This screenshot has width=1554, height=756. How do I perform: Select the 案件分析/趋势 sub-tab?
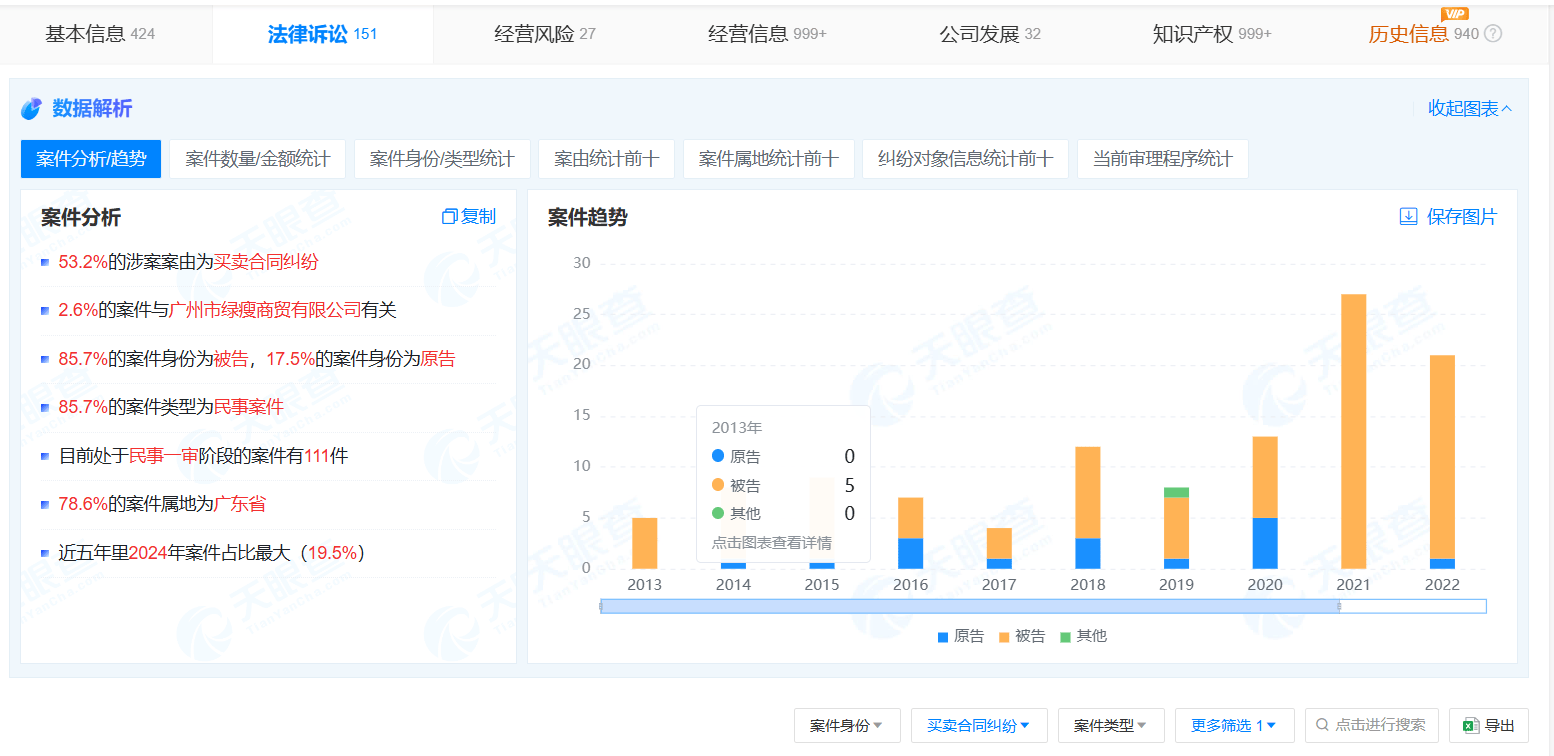click(x=91, y=159)
